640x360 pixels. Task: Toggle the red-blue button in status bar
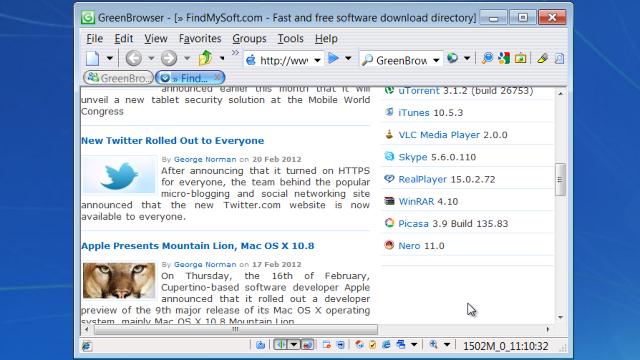coord(307,345)
